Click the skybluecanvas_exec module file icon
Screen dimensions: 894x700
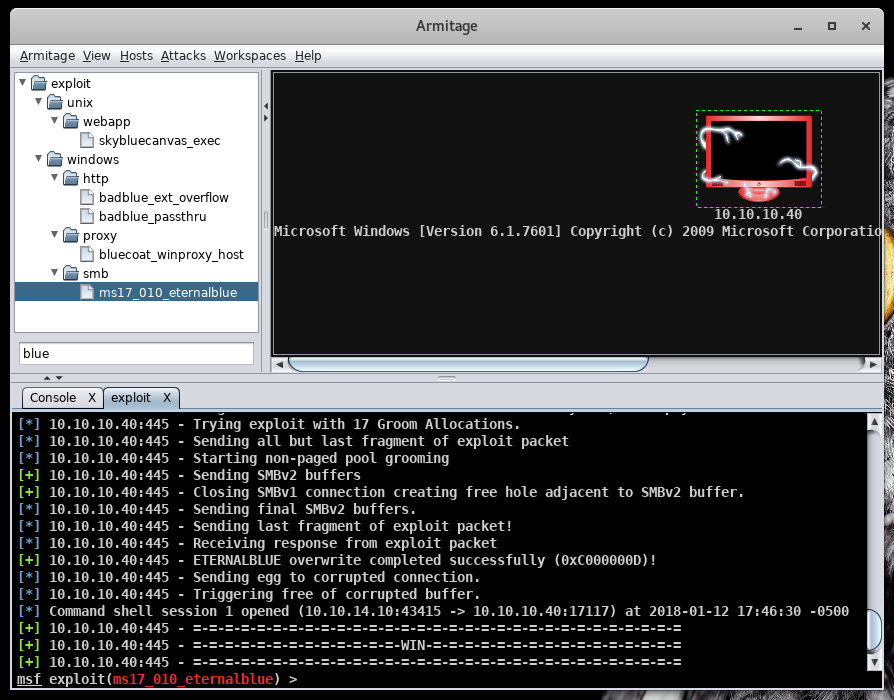point(87,140)
